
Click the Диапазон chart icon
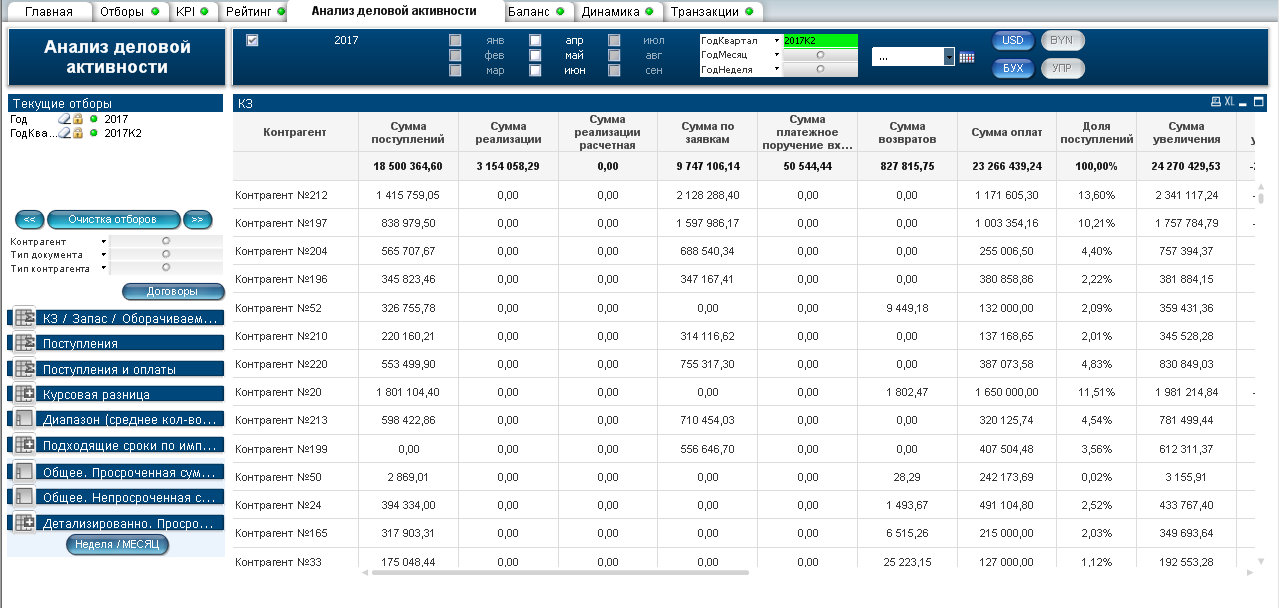[x=23, y=419]
